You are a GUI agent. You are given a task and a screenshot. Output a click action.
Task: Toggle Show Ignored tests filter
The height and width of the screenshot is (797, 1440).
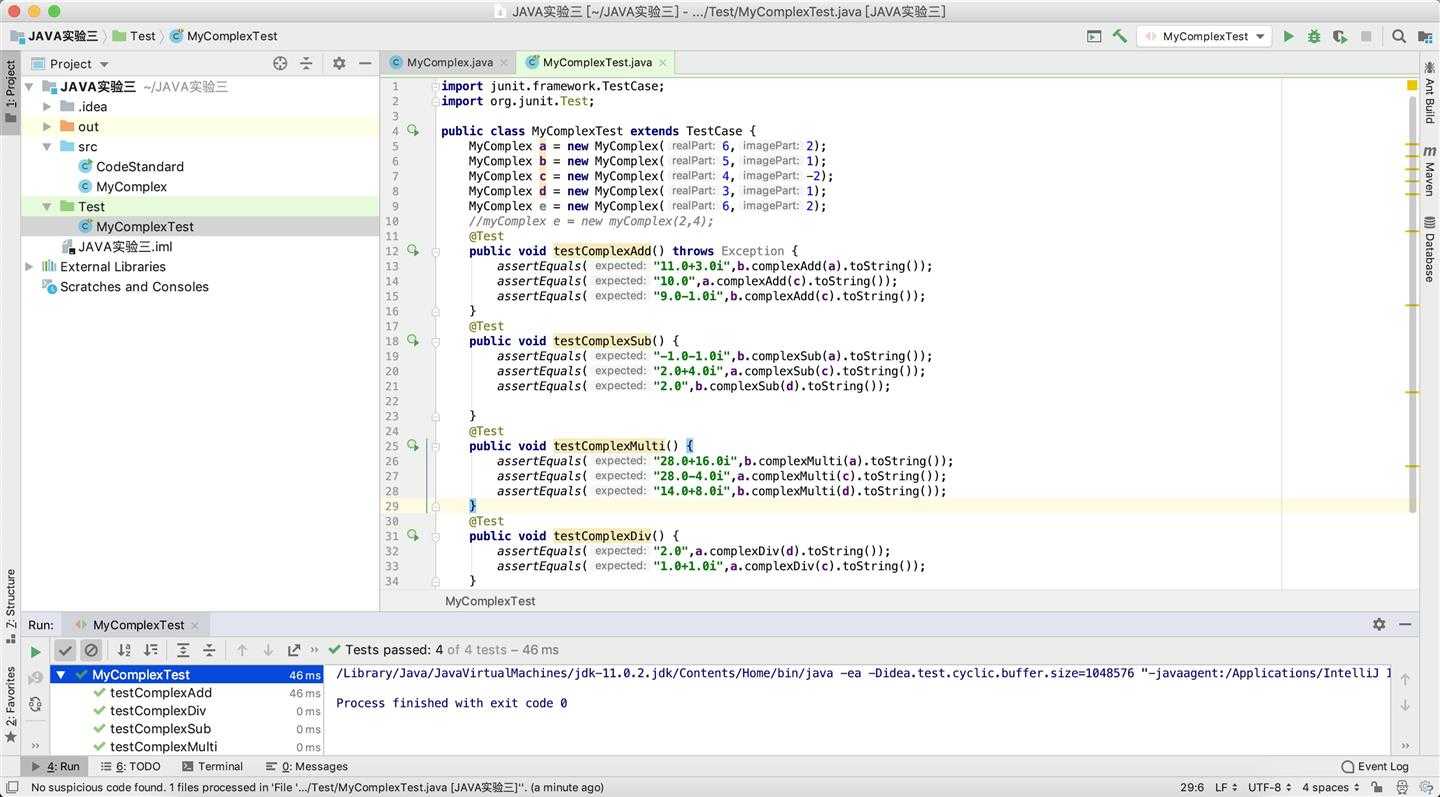click(x=91, y=650)
